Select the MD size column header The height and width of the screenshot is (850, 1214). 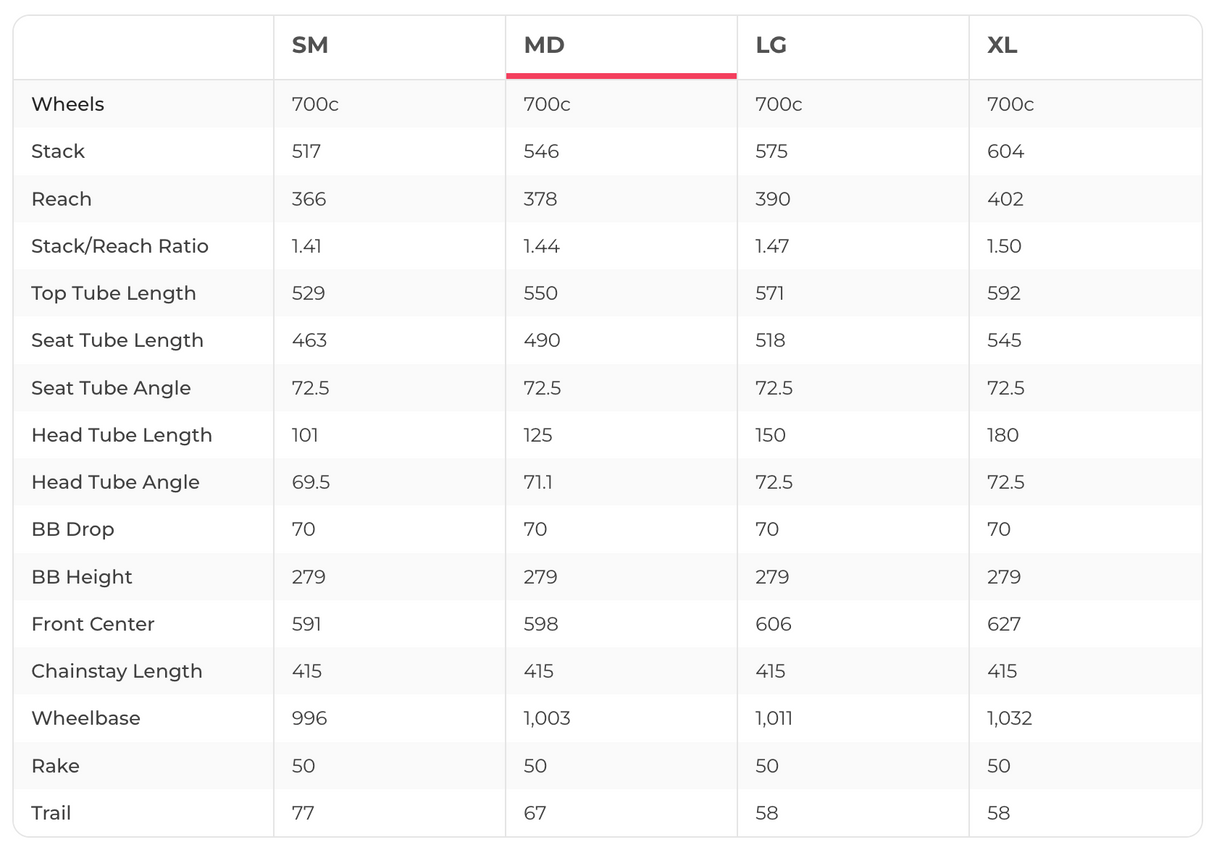tap(544, 46)
